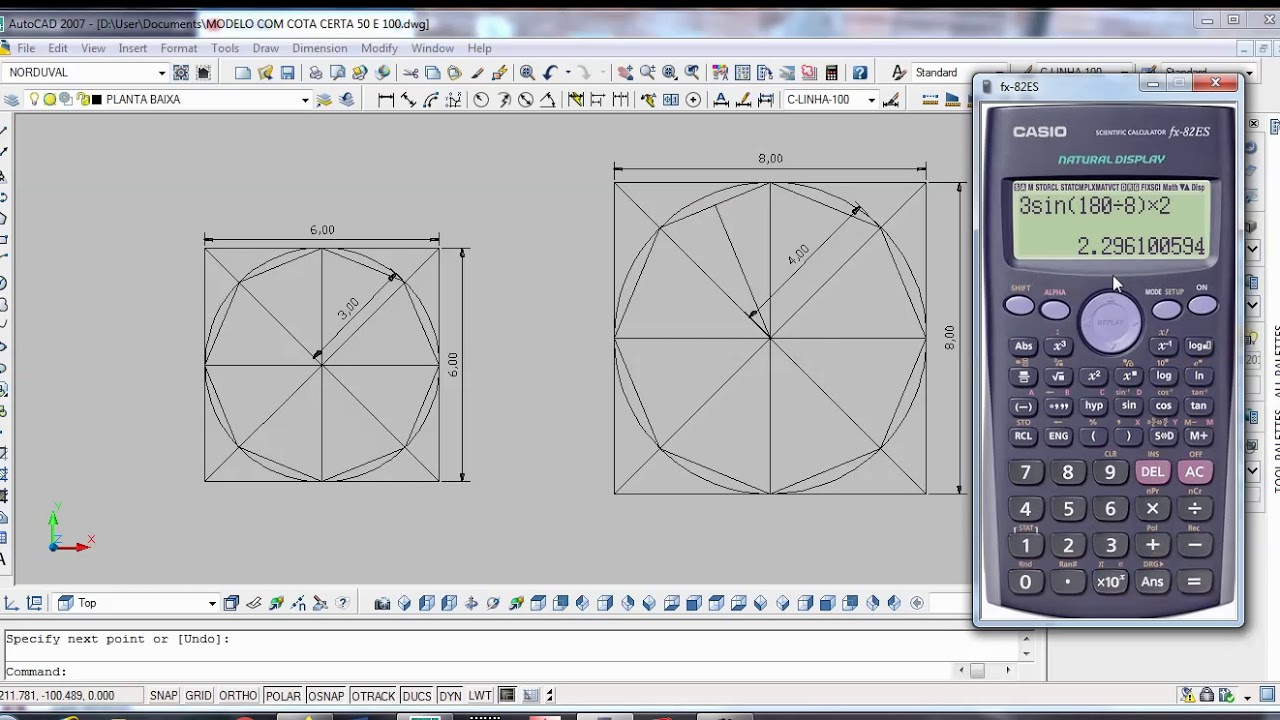Toggle LWT lineweight display

(480, 696)
